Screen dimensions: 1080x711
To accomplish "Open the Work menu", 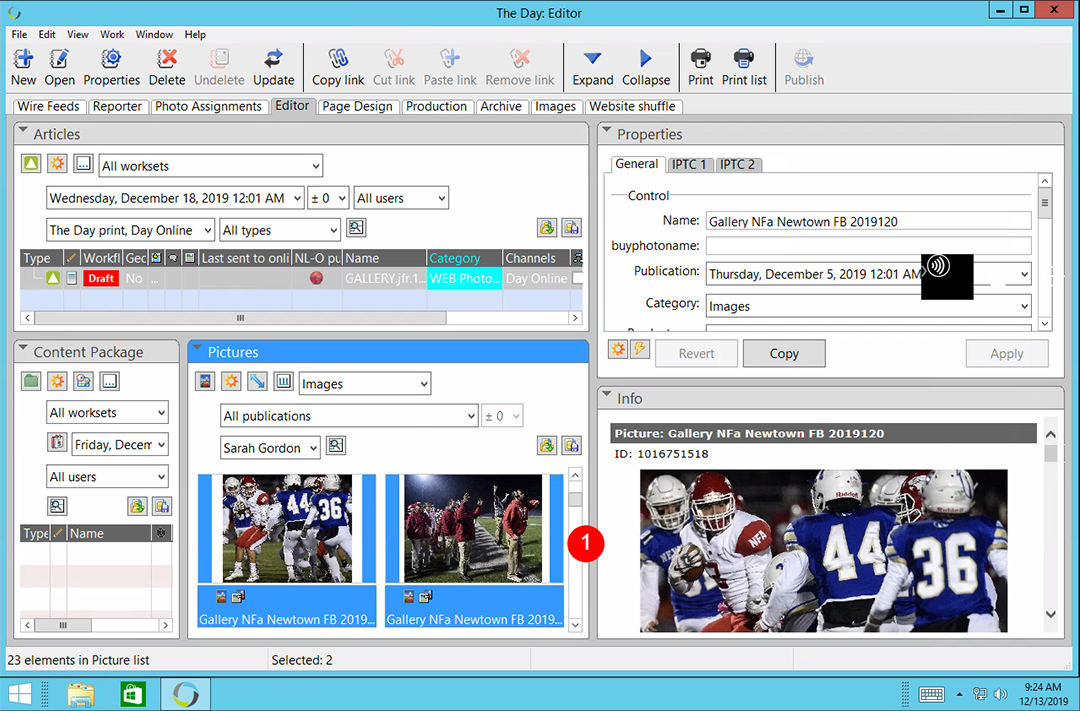I will [112, 34].
